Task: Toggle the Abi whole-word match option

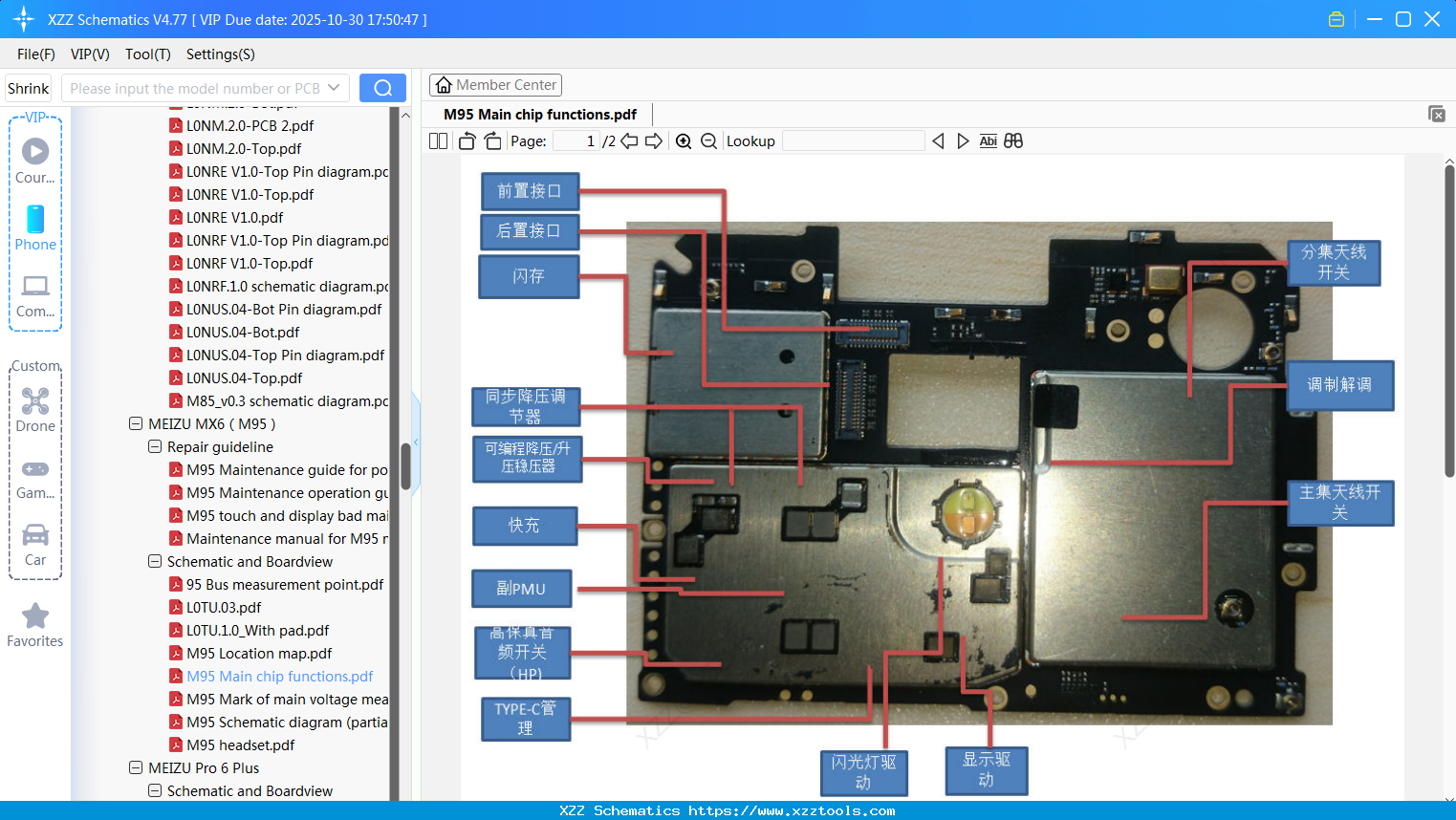Action: (988, 140)
